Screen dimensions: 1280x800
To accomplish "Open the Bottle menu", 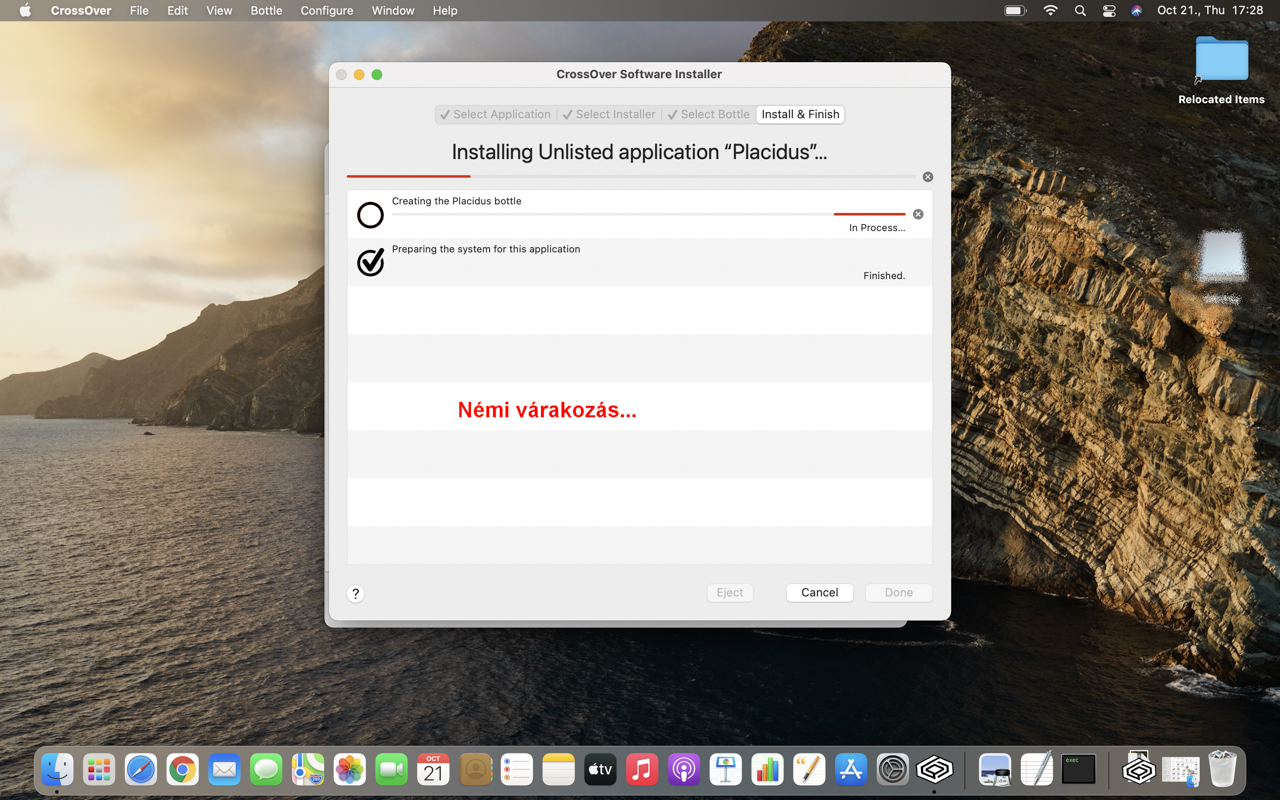I will 266,11.
